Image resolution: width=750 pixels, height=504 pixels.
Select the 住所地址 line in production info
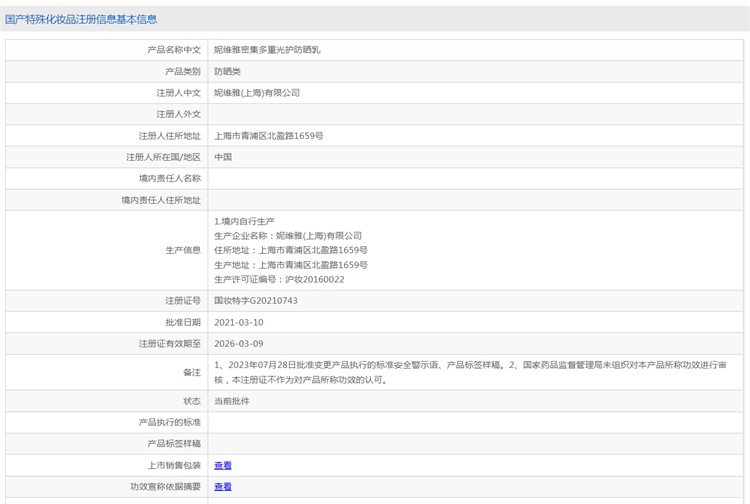291,250
